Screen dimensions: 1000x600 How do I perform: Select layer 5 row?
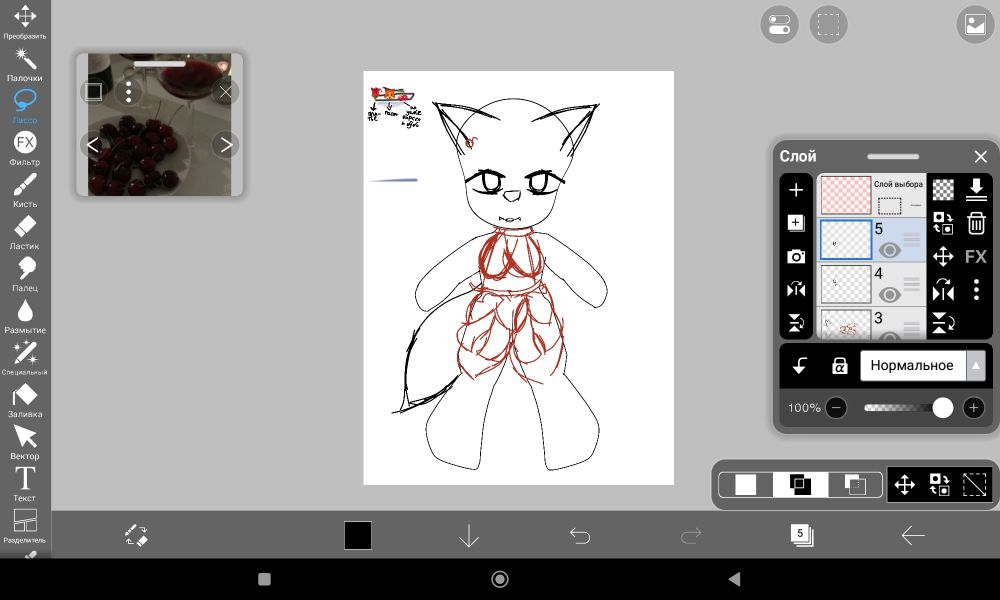click(872, 240)
